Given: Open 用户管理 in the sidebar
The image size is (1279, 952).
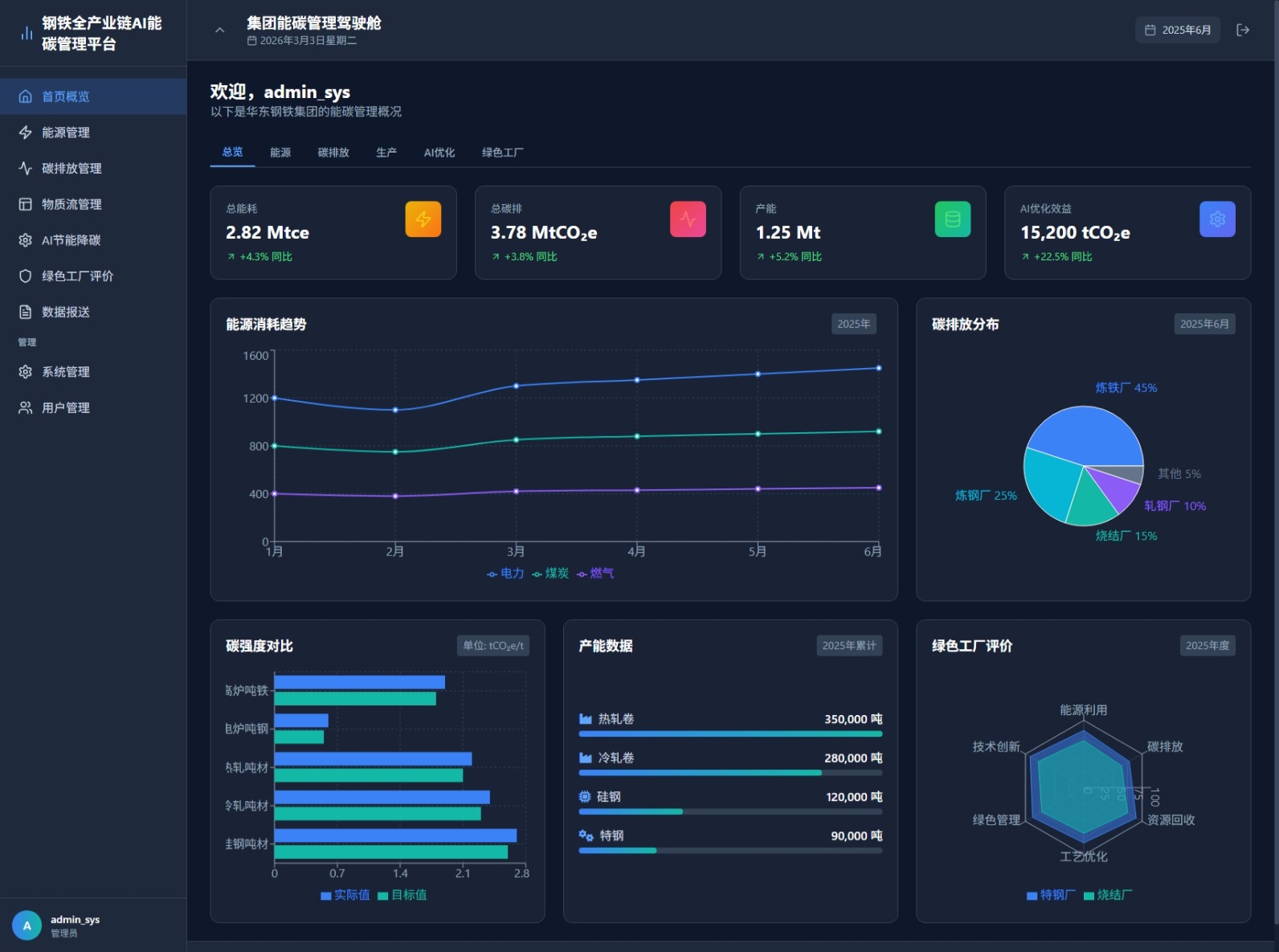Looking at the screenshot, I should pos(66,408).
